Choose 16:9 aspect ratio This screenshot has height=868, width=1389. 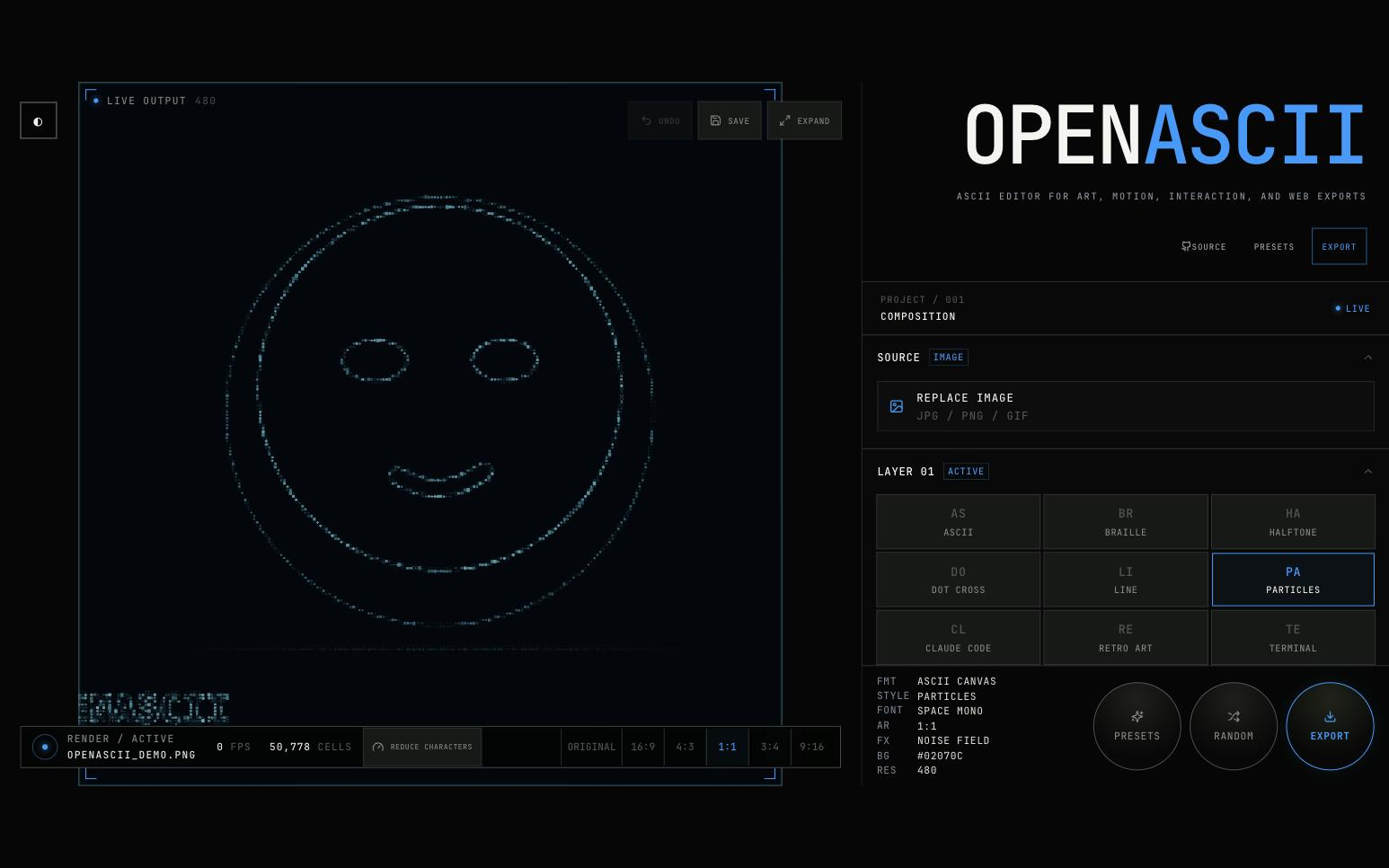coord(643,747)
